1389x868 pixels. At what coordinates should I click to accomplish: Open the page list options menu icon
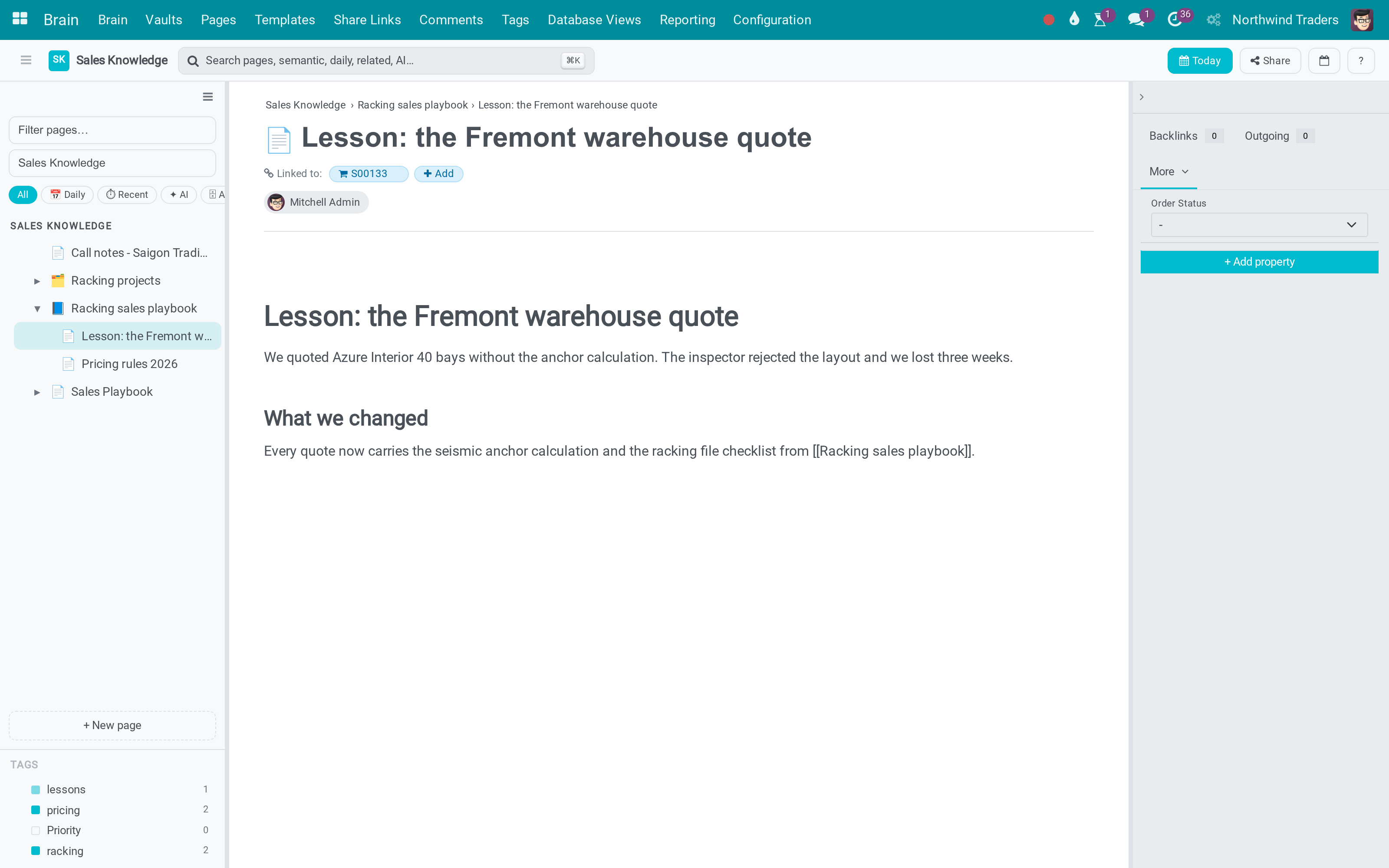208,96
